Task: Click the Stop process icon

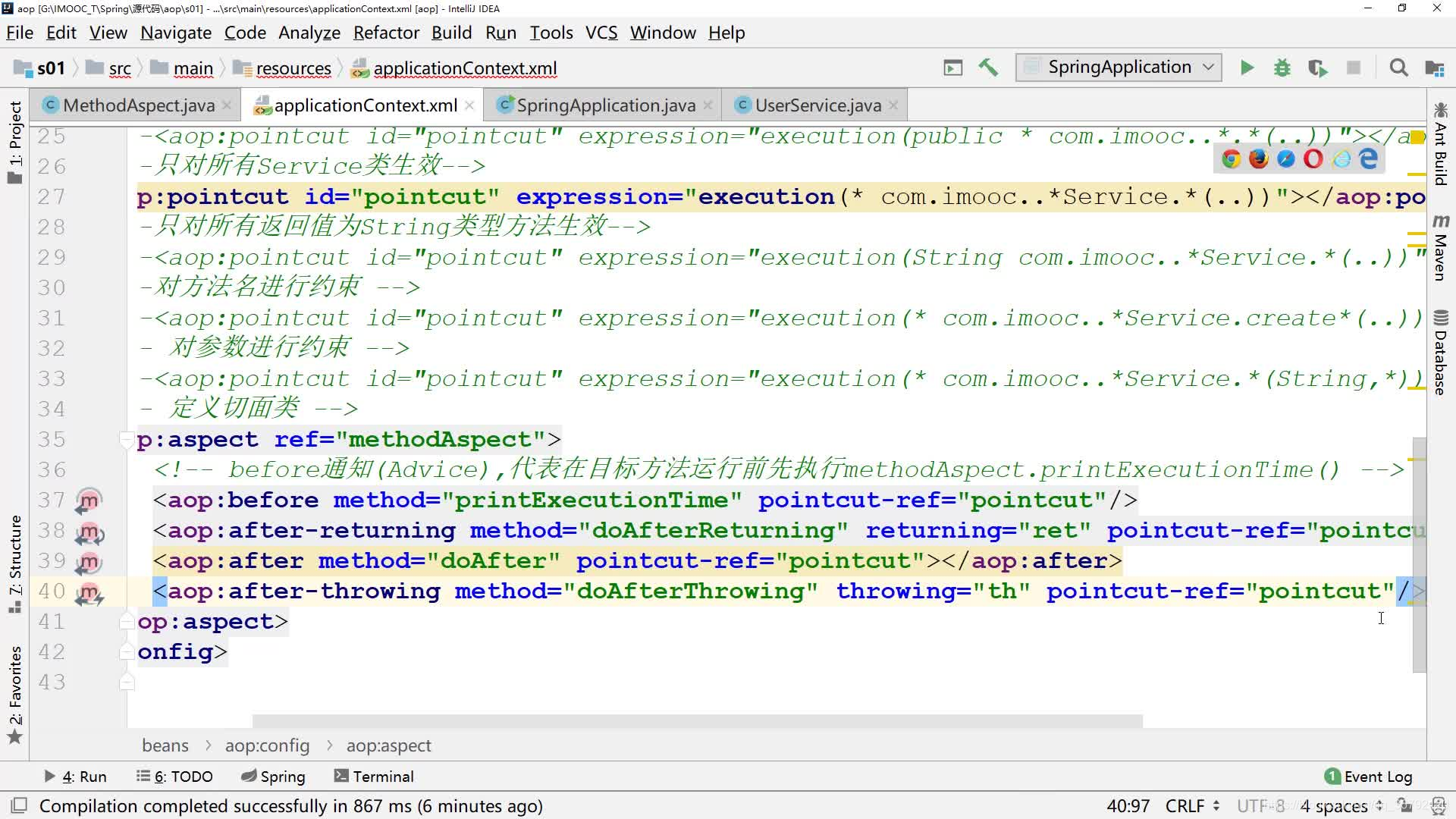Action: (x=1354, y=68)
